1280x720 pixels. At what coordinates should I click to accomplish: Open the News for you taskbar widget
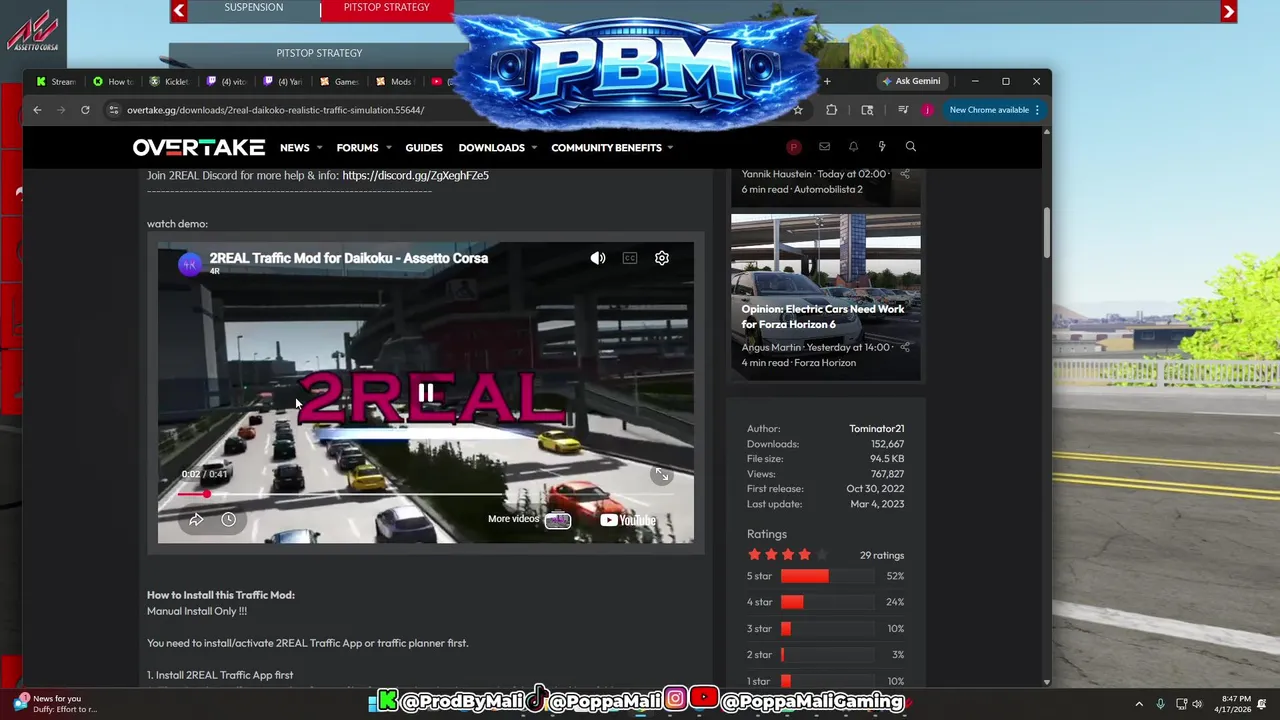[55, 704]
